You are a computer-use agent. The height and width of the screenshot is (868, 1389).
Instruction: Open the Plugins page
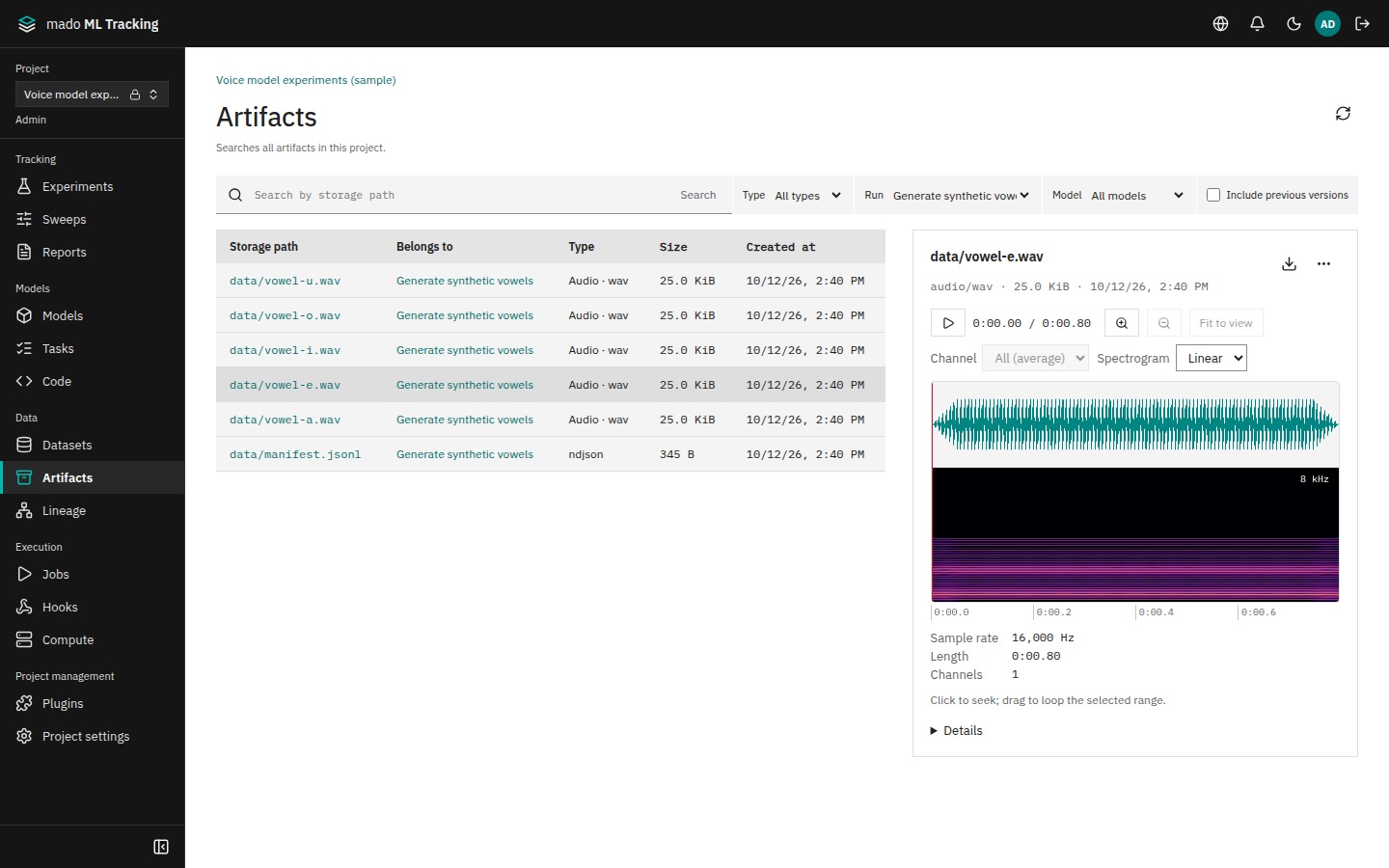coord(93,704)
